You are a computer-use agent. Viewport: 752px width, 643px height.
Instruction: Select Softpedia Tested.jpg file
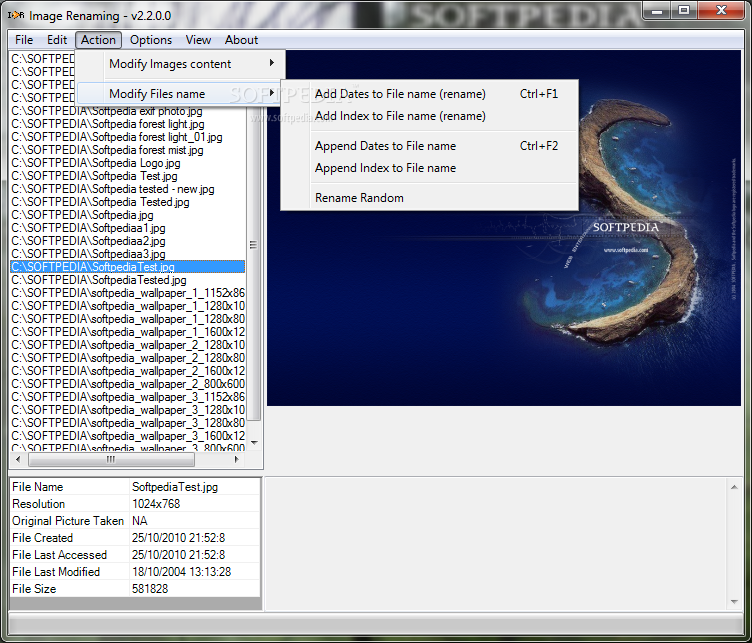[128, 202]
